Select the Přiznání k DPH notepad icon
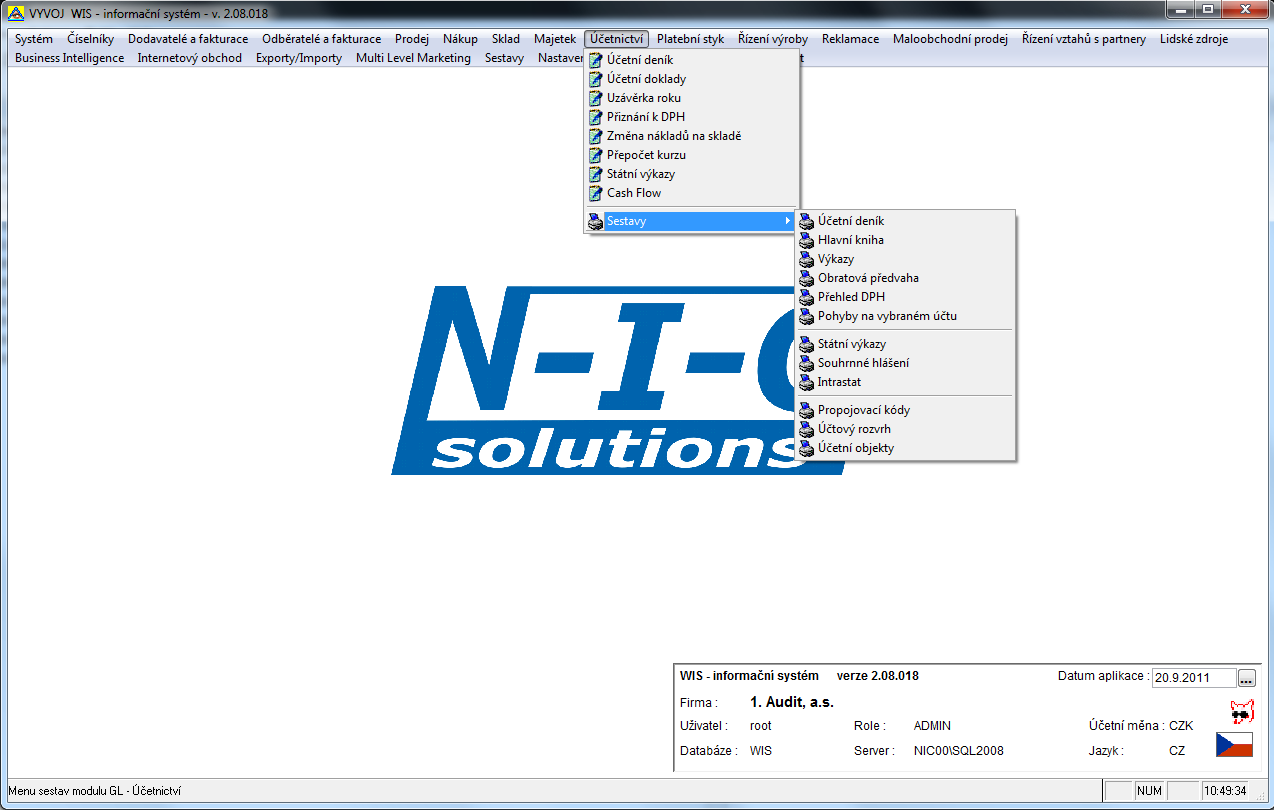 (x=596, y=117)
